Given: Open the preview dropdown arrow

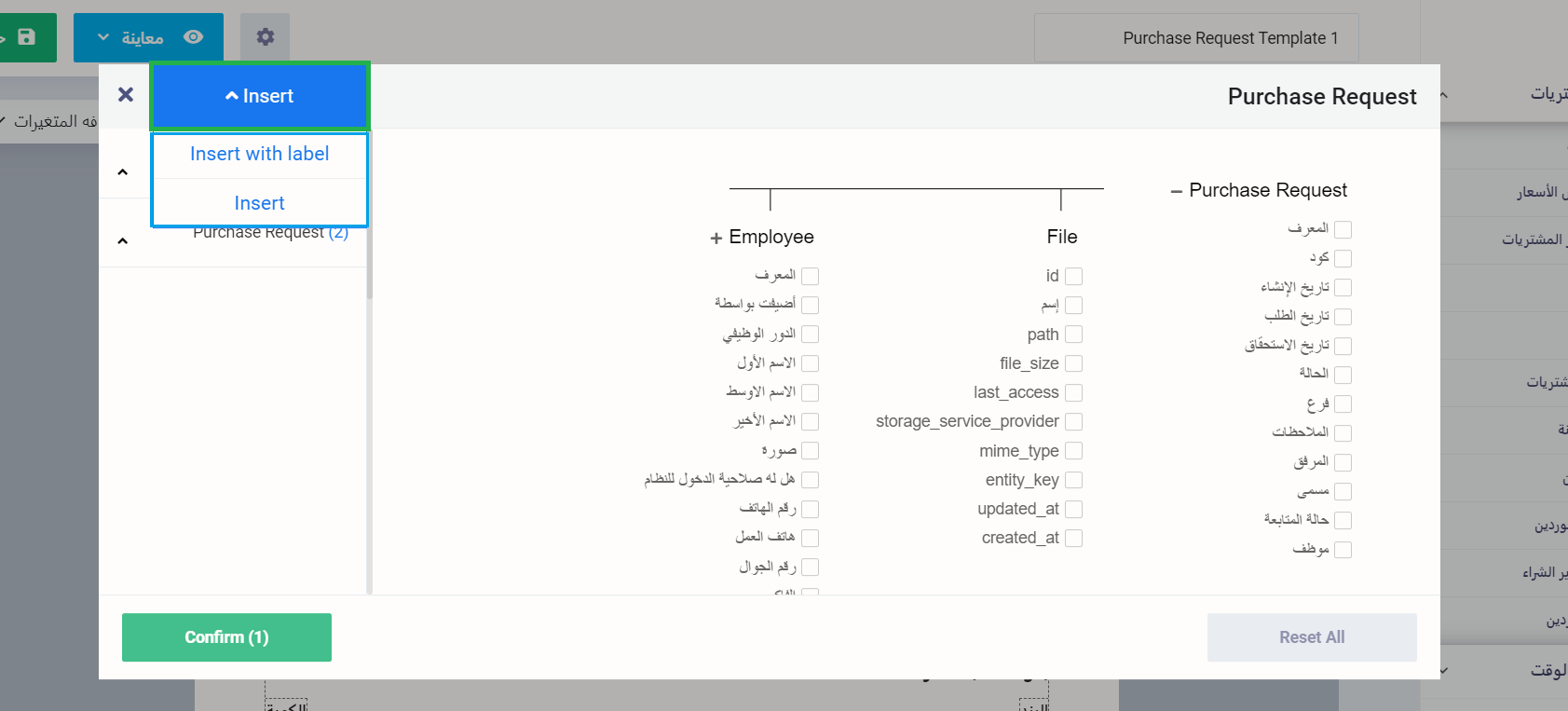Looking at the screenshot, I should [103, 37].
